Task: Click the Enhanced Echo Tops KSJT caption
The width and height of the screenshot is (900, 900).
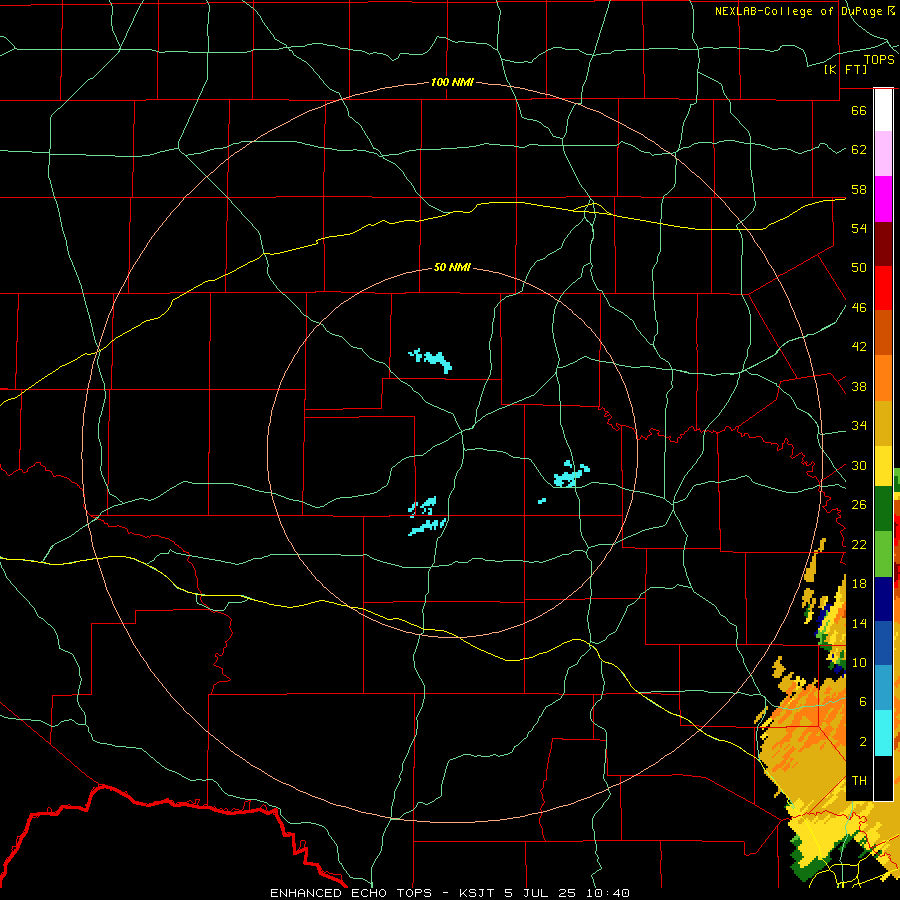Action: [x=450, y=893]
